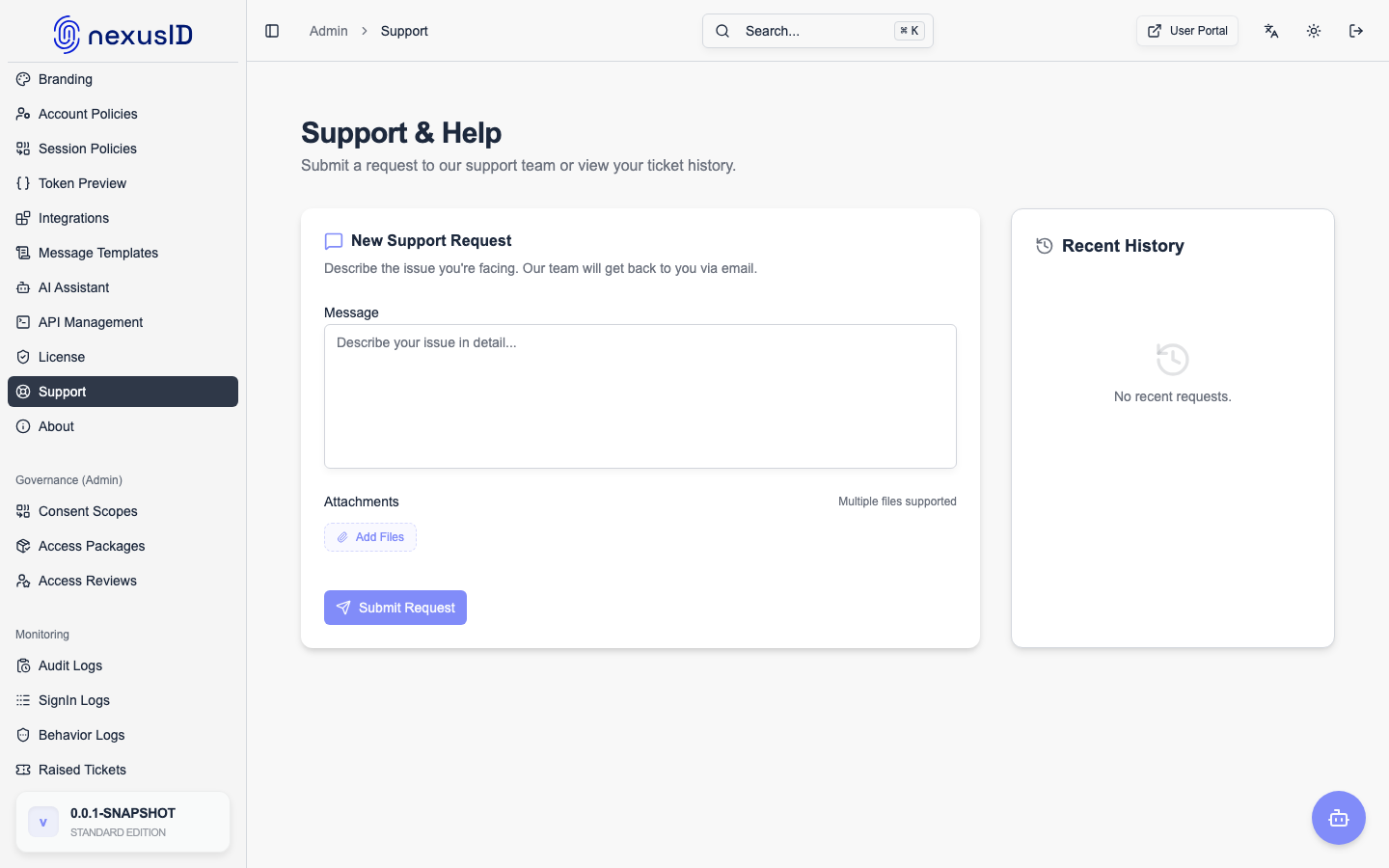Click the 0.0.1-SNAPSHOT version card
1389x868 pixels.
tap(123, 822)
